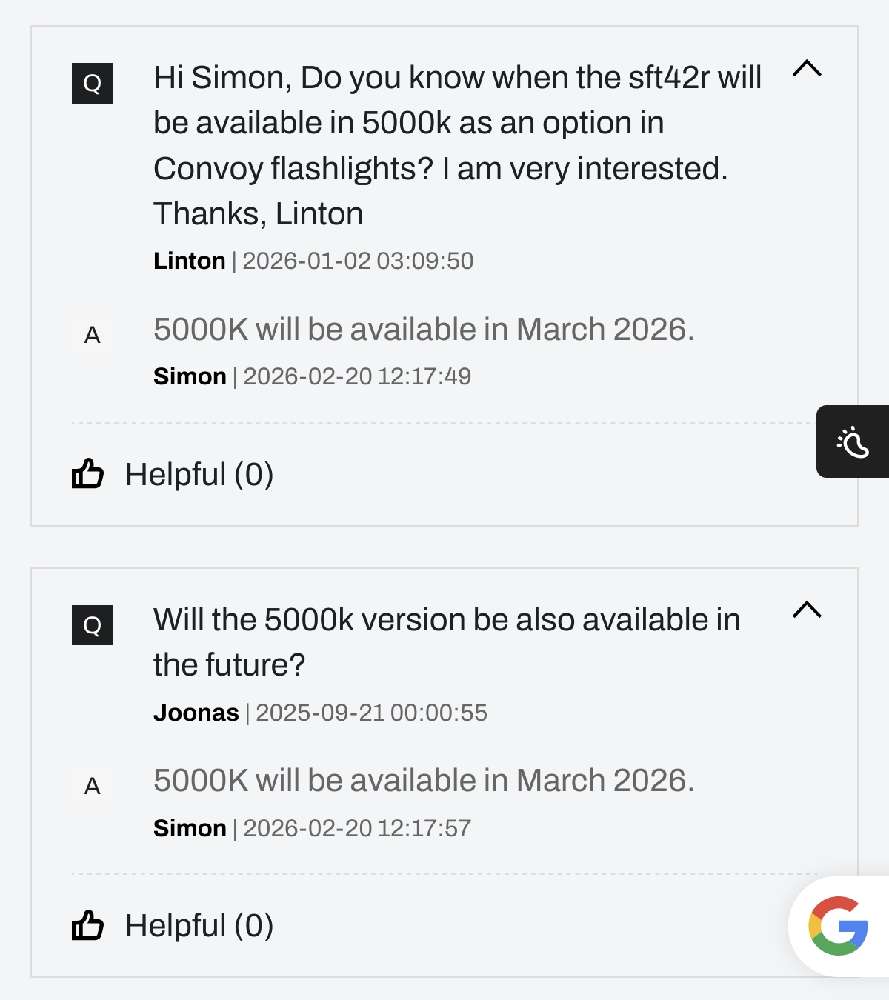Click the timestamp 2025-09-21 00:00:55
Screen dimensions: 889x1000
pos(371,713)
